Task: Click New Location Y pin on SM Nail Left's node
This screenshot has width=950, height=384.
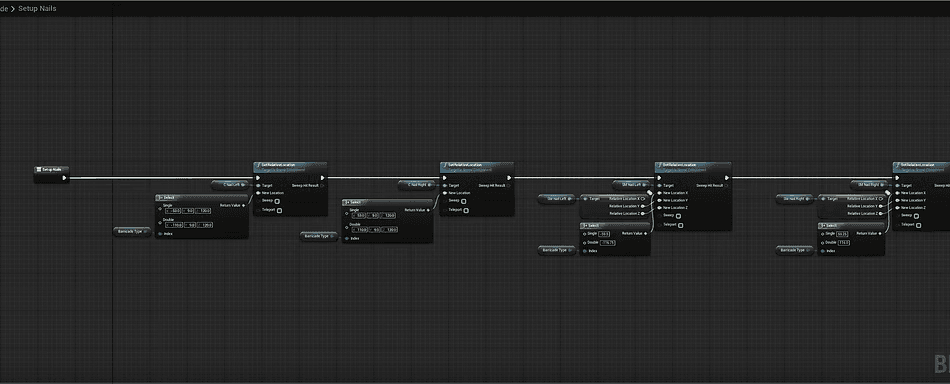Action: [659, 200]
